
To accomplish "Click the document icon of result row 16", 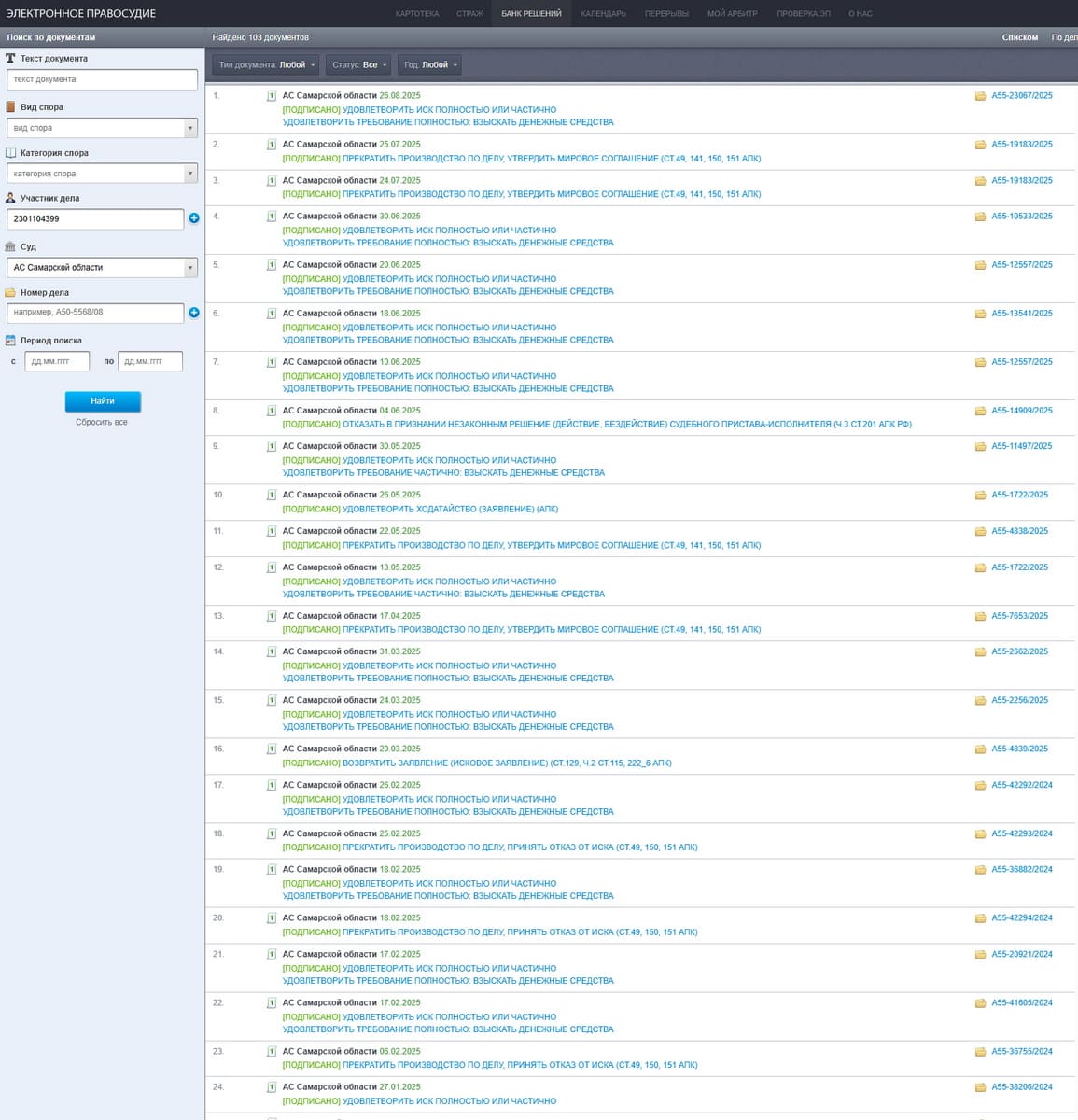I will tap(272, 749).
